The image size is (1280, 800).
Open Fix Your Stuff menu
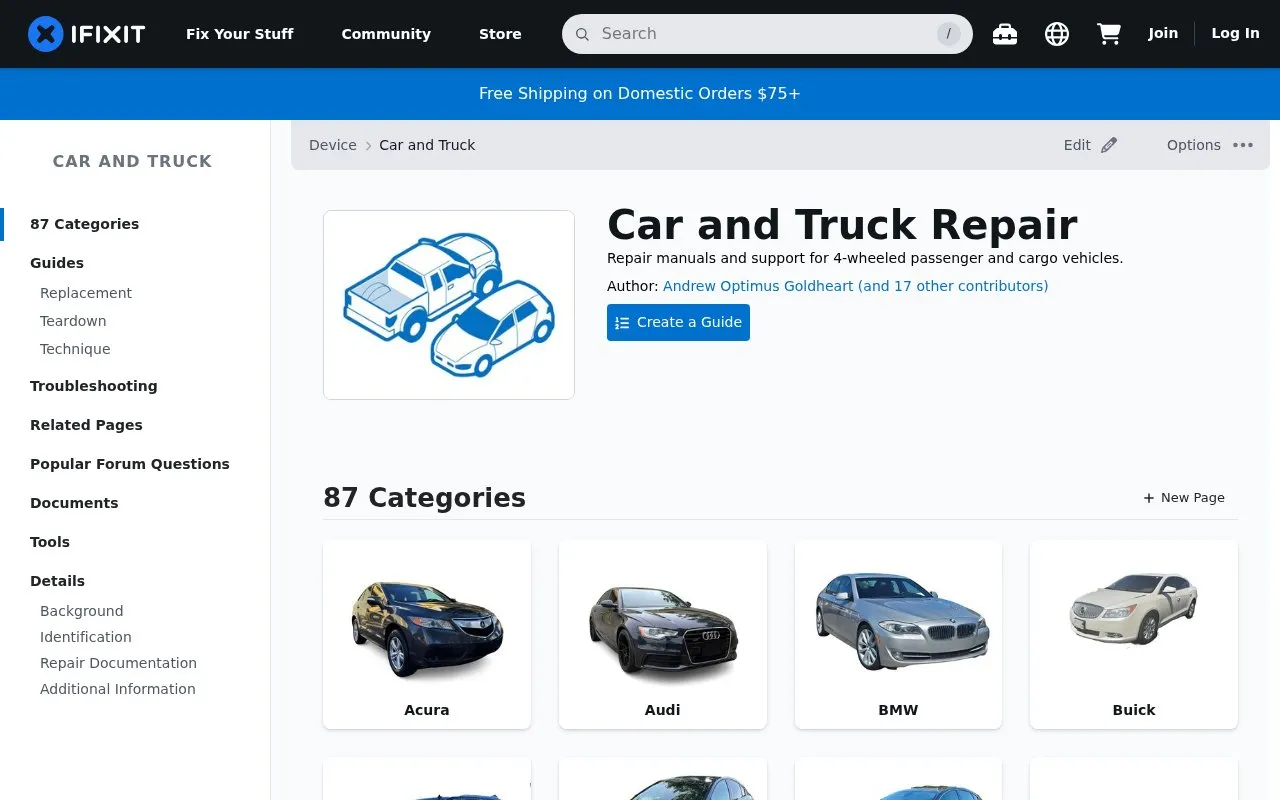pyautogui.click(x=240, y=34)
